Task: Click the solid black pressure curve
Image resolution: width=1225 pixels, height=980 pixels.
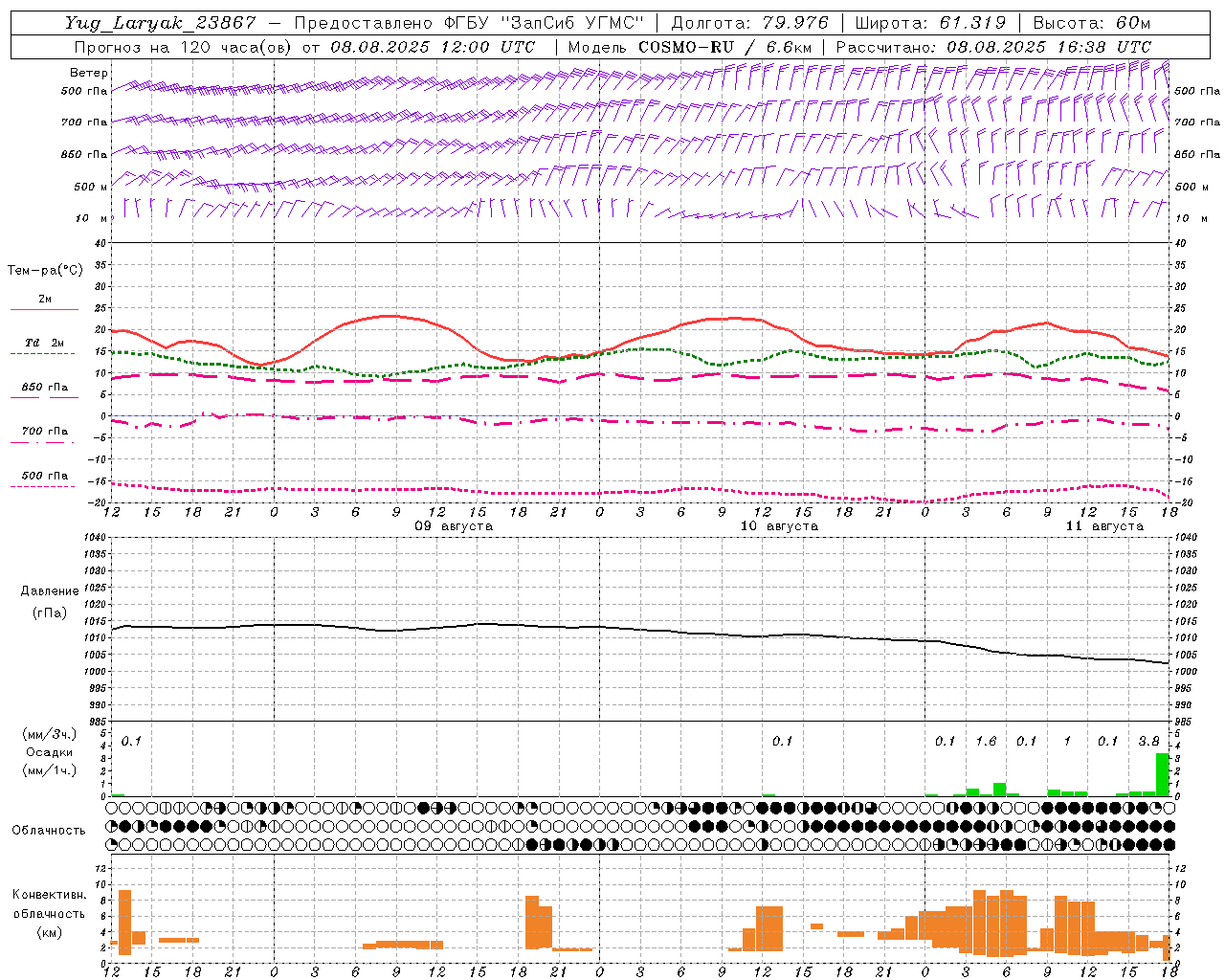Action: pyautogui.click(x=641, y=630)
